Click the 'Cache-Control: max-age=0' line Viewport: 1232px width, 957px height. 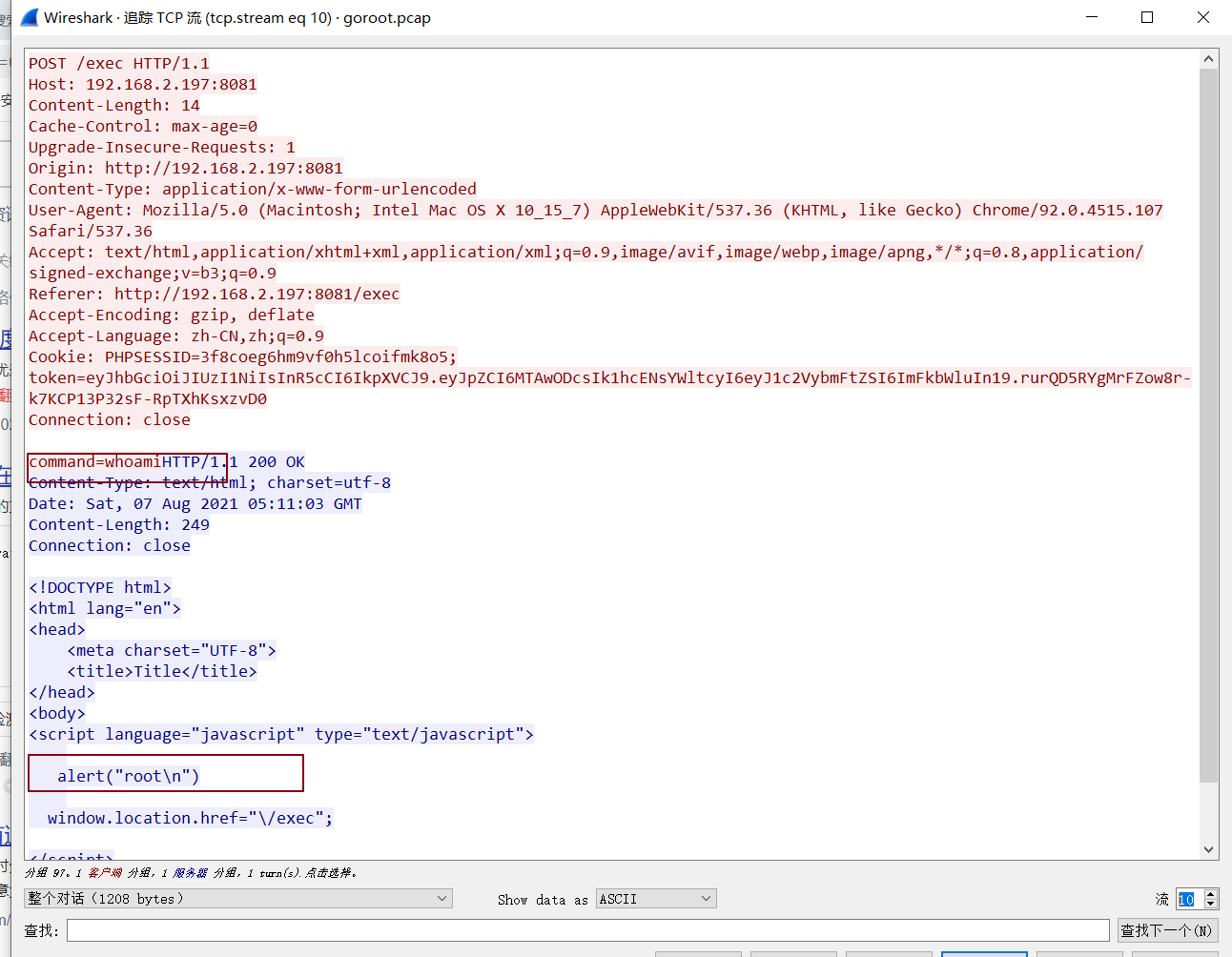pyautogui.click(x=143, y=127)
